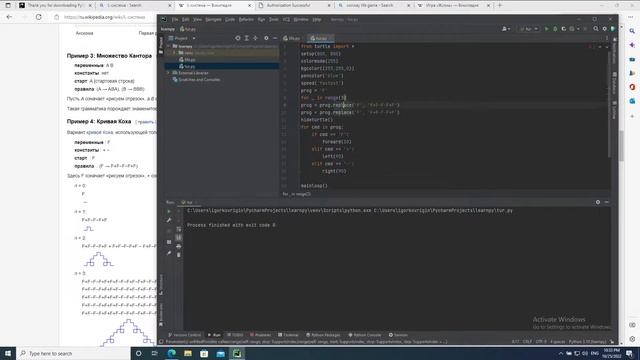
Task: Open Python Packages tool window tab
Action: [323, 335]
